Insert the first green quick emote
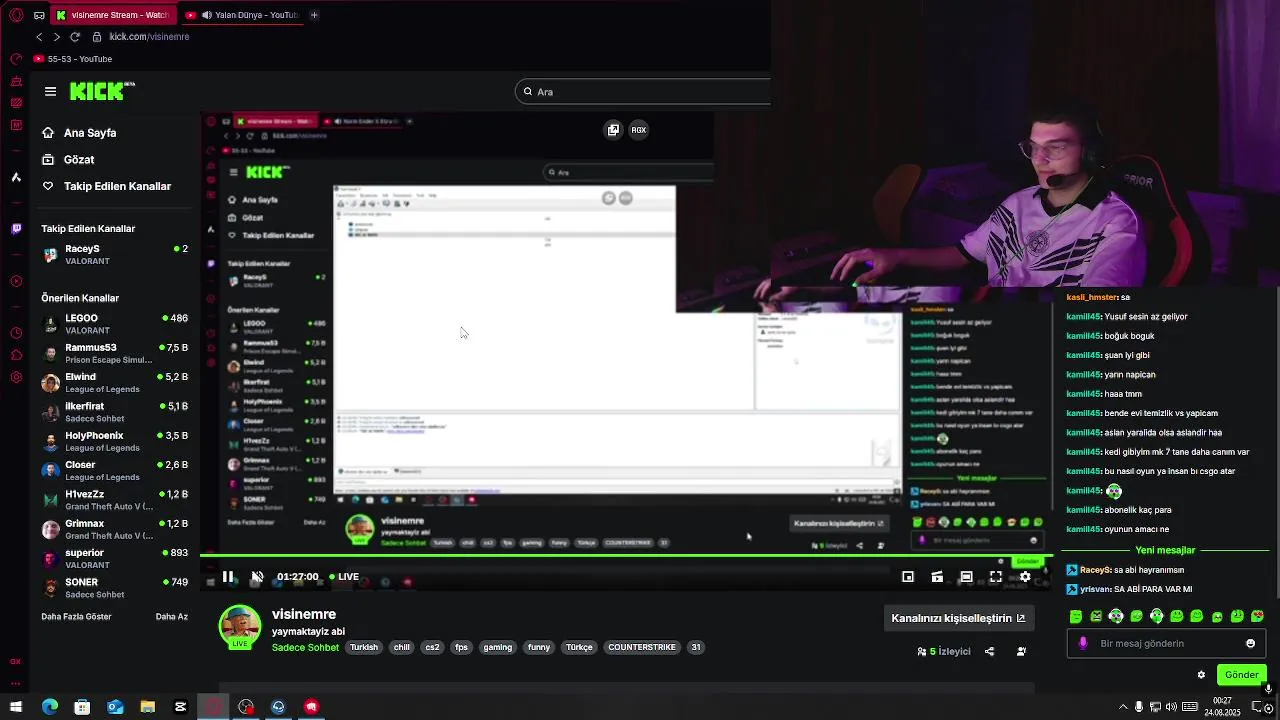The width and height of the screenshot is (1280, 720). [1076, 616]
